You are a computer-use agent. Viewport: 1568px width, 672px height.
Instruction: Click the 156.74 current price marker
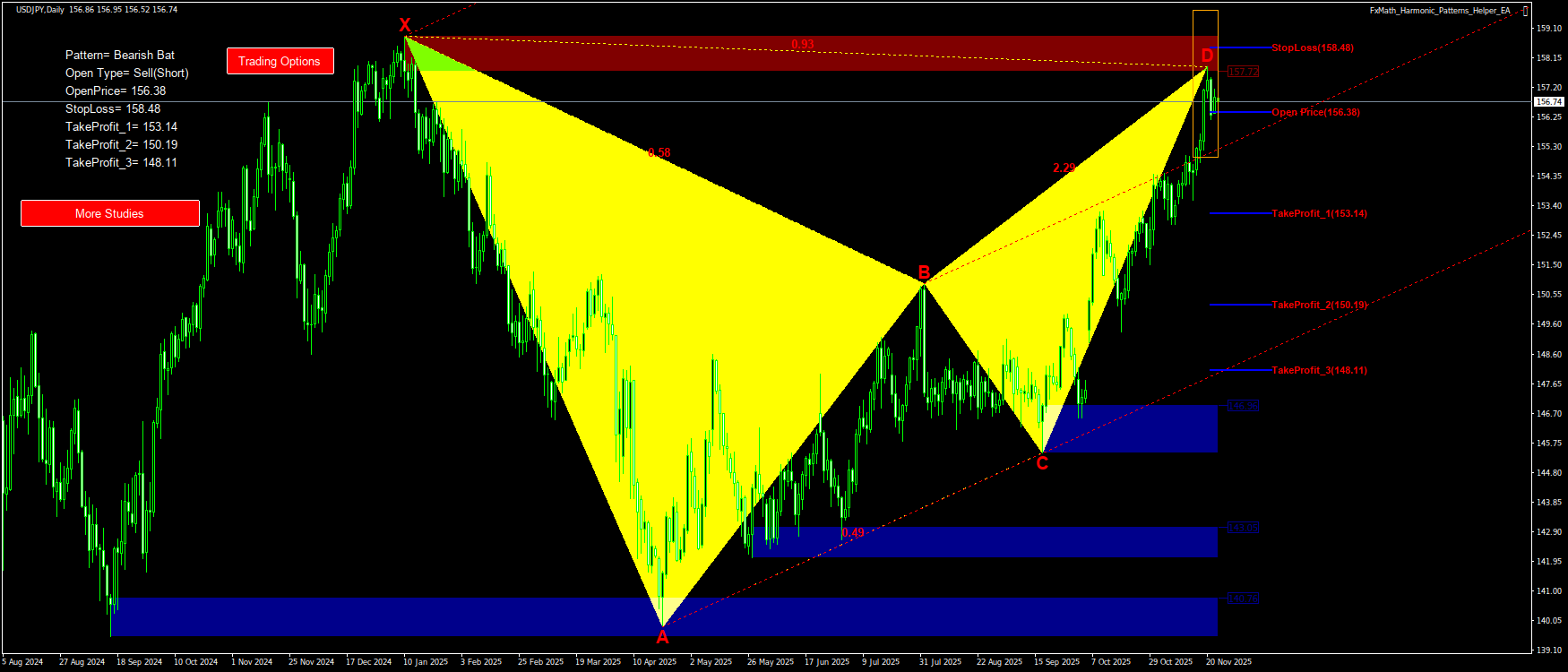tap(1548, 102)
